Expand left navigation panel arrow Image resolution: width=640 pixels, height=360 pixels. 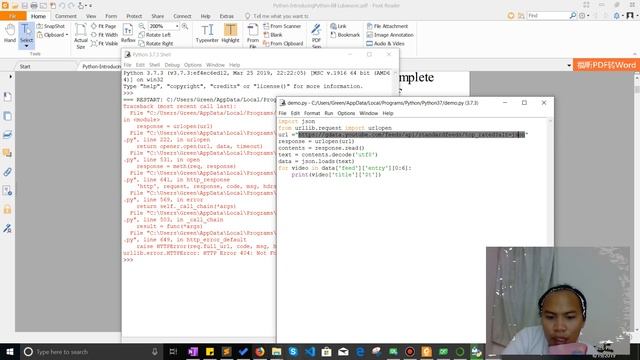10,76
